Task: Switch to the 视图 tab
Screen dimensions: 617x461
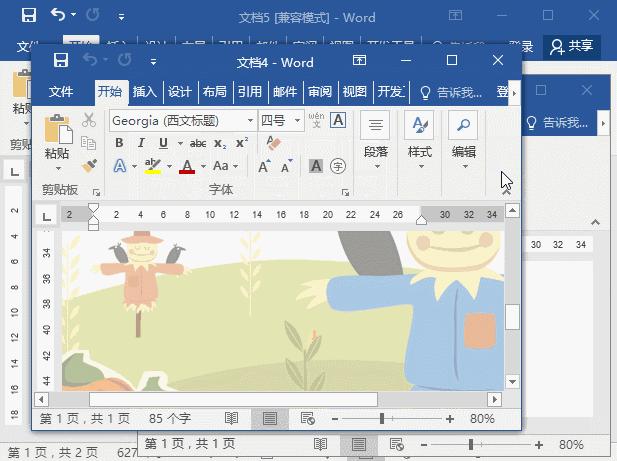Action: tap(355, 92)
